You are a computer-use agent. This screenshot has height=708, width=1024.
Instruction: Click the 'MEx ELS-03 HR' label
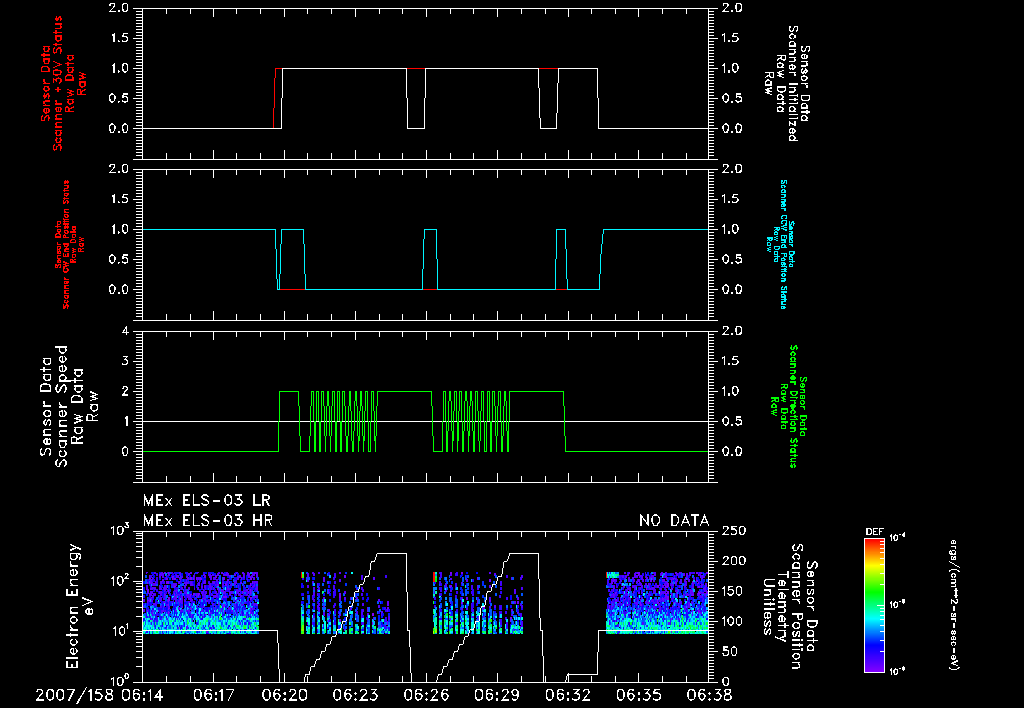point(208,521)
